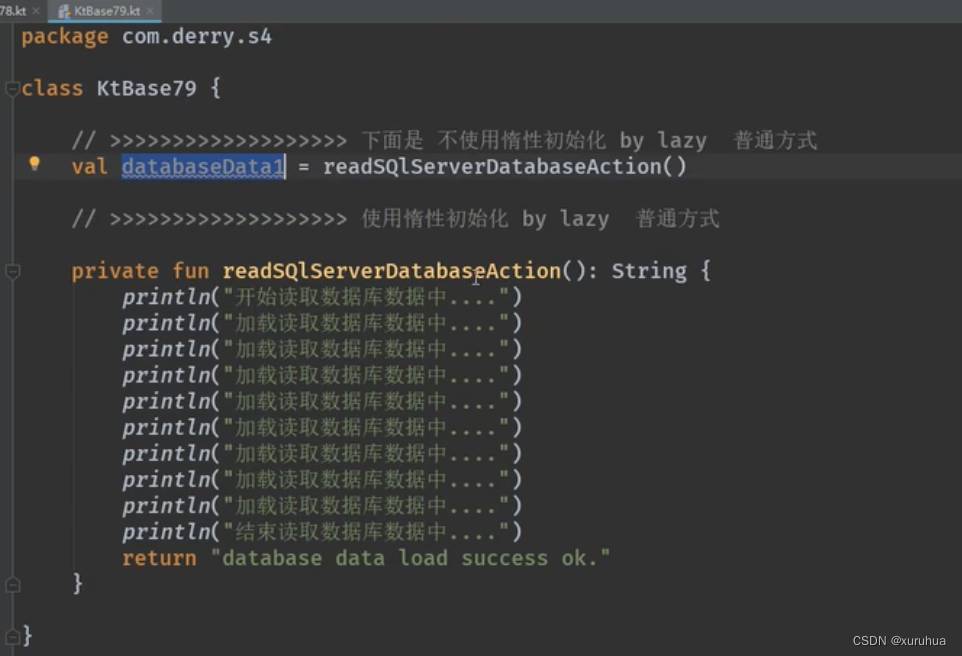Click the second comment beginning 使用惰性初始化 by lazy
This screenshot has width=962, height=656.
click(395, 218)
